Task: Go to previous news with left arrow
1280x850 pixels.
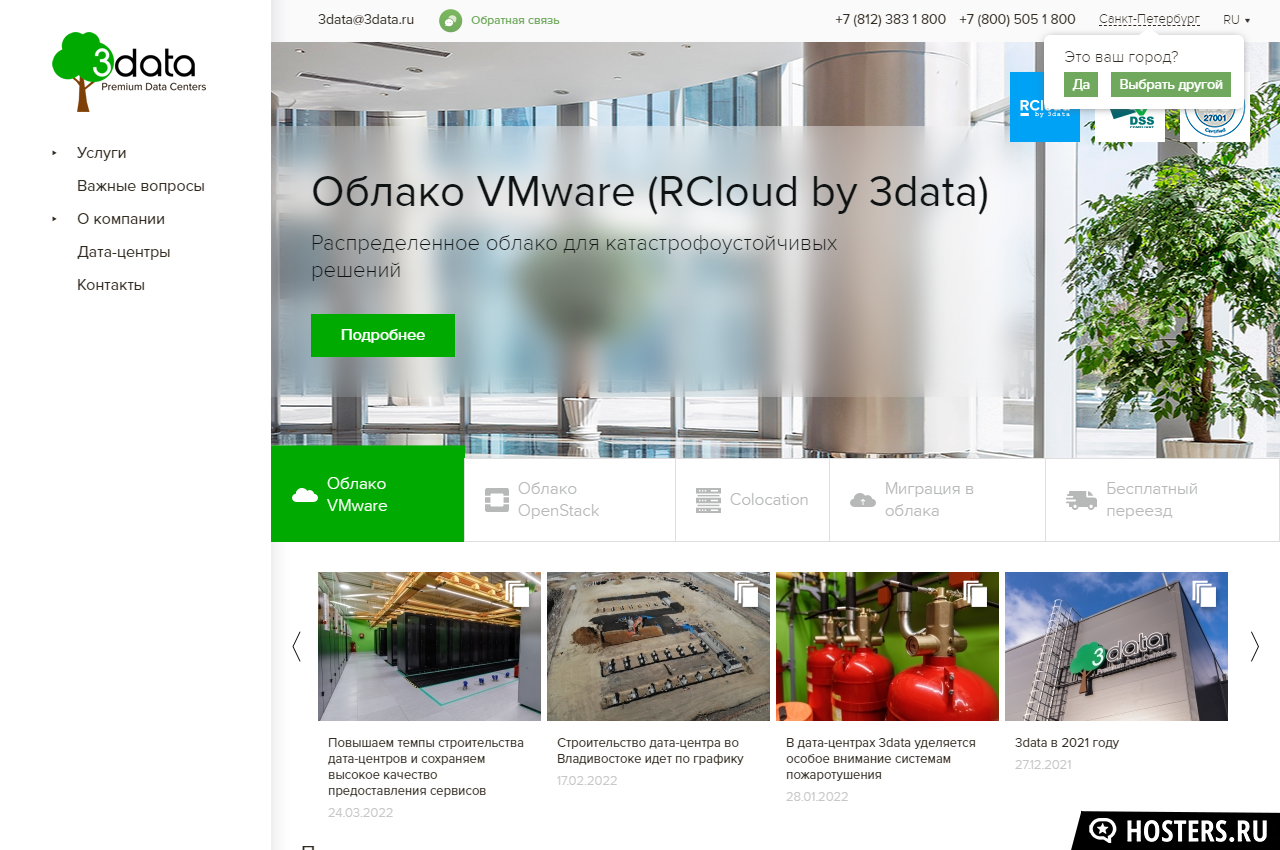Action: coord(296,647)
